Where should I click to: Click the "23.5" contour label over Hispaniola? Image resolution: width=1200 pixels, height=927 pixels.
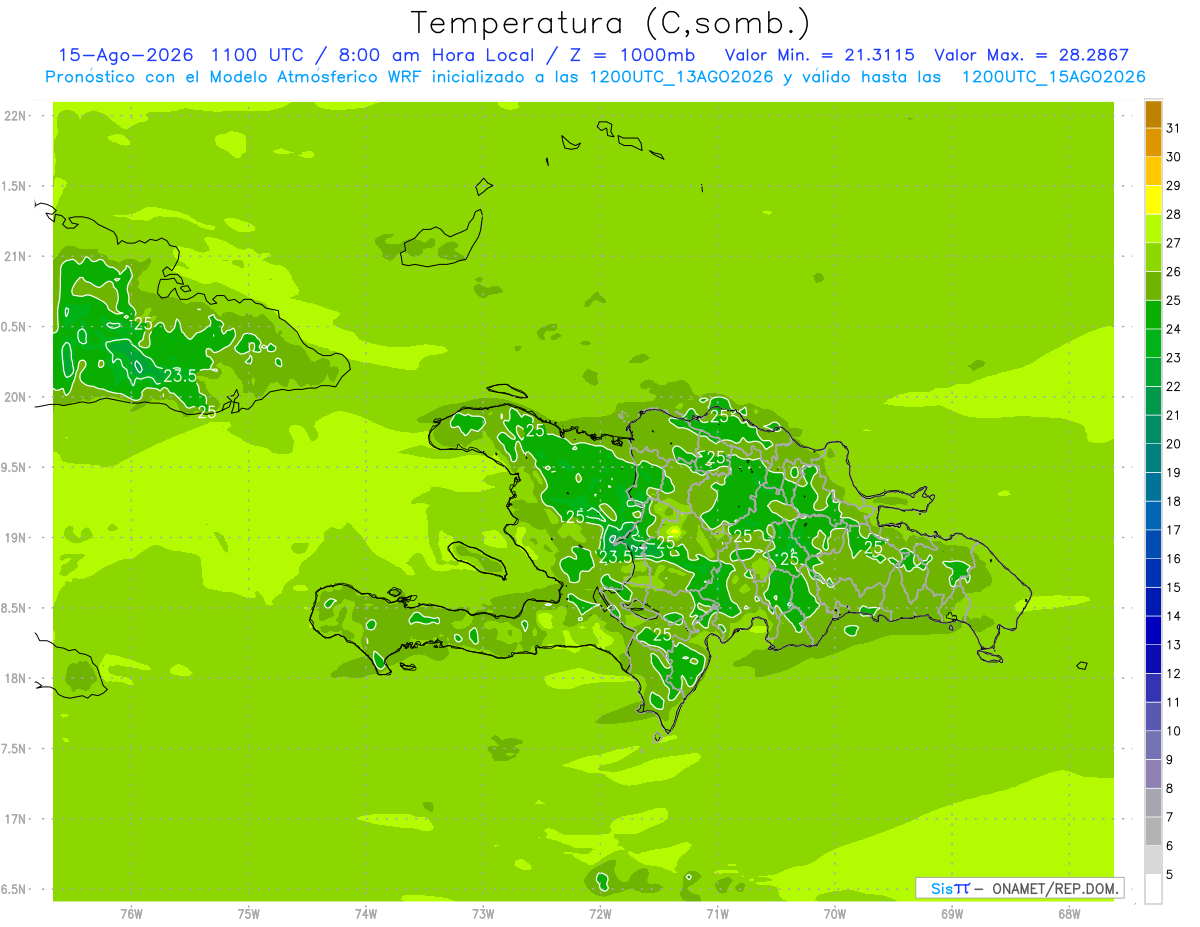[x=615, y=557]
